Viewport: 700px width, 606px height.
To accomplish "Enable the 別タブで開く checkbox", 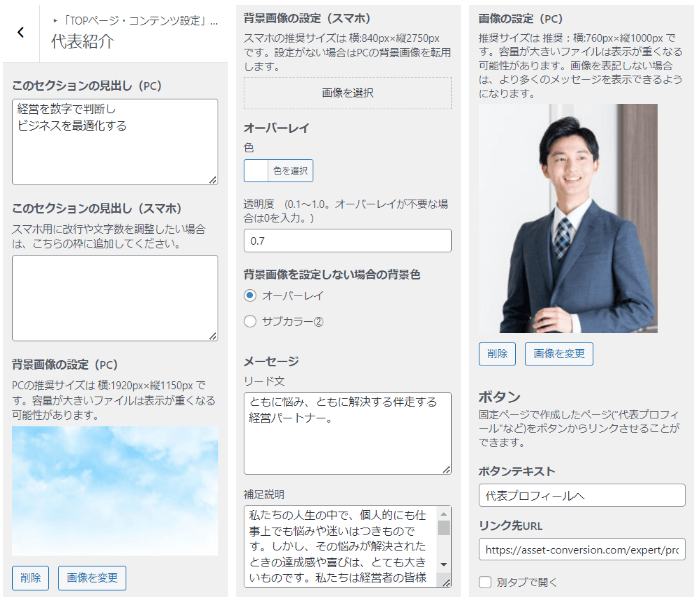I will 485,582.
